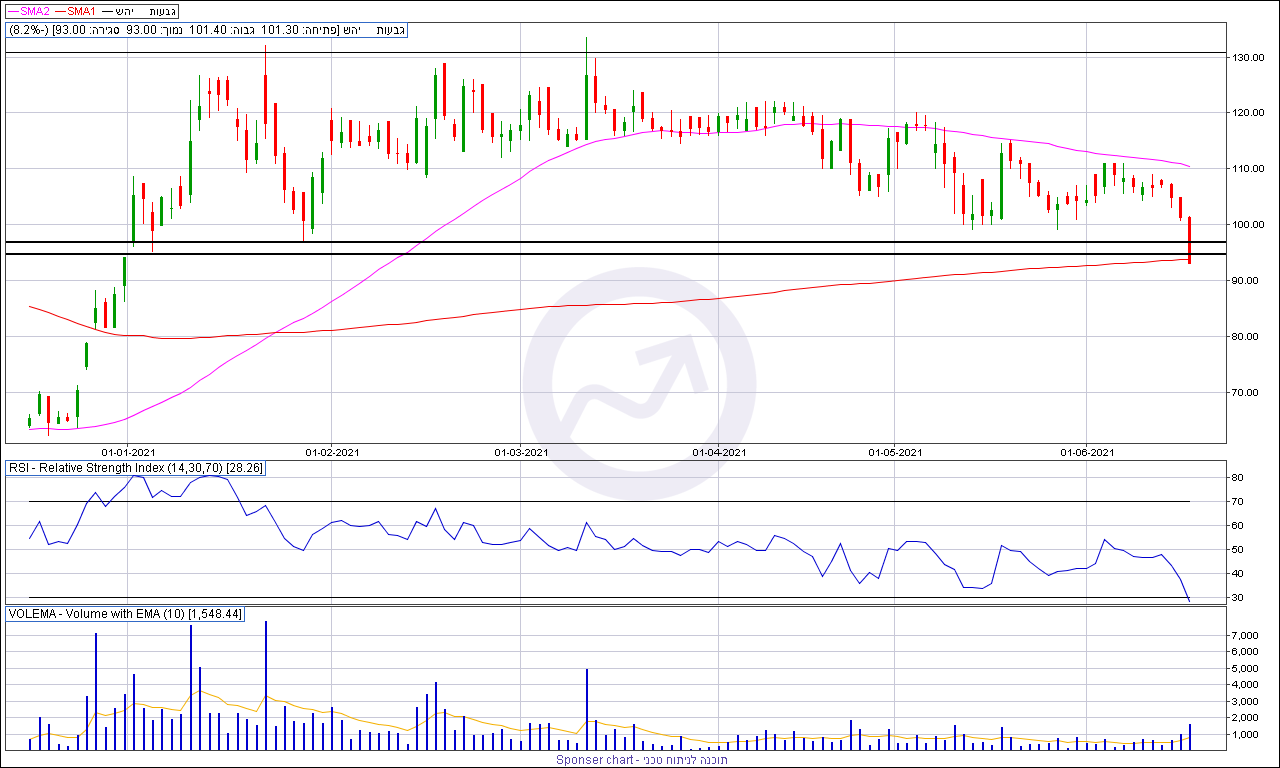
Task: Select the 01-05-2021 date label
Action: click(x=895, y=452)
